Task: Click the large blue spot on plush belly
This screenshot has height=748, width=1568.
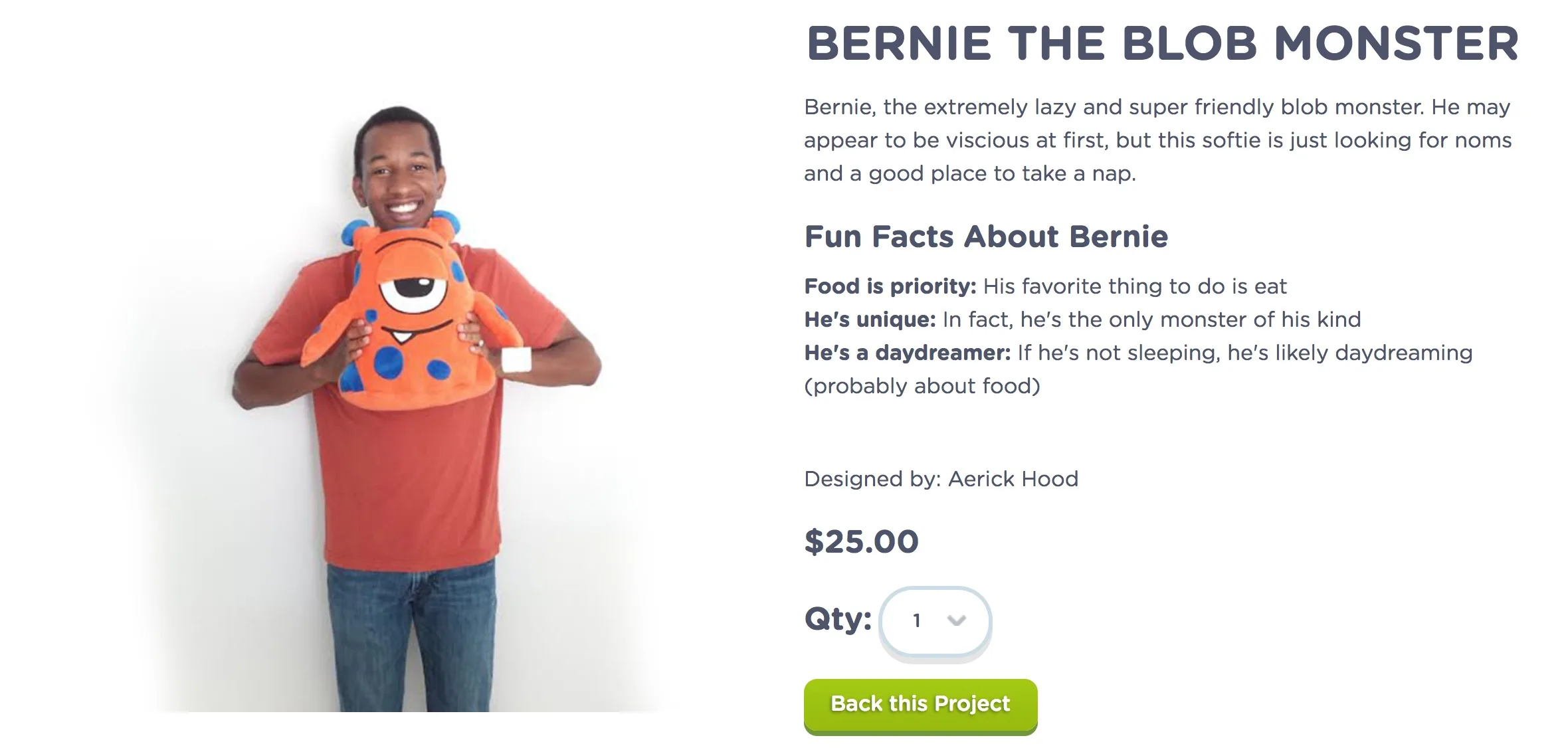Action: pos(389,363)
